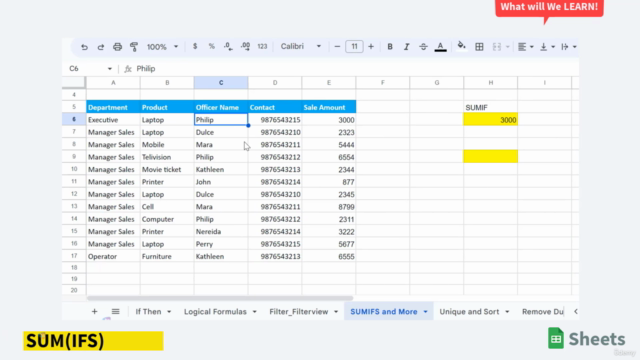Click the Merge cells icon
Screen dimensions: 640x360
tap(497, 47)
